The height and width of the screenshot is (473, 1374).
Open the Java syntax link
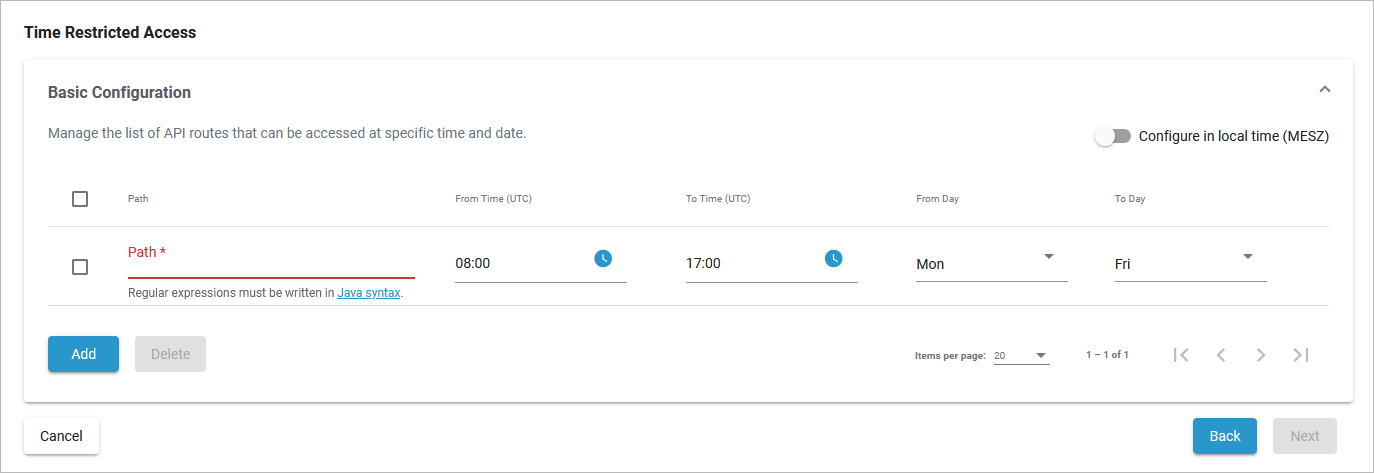[368, 294]
